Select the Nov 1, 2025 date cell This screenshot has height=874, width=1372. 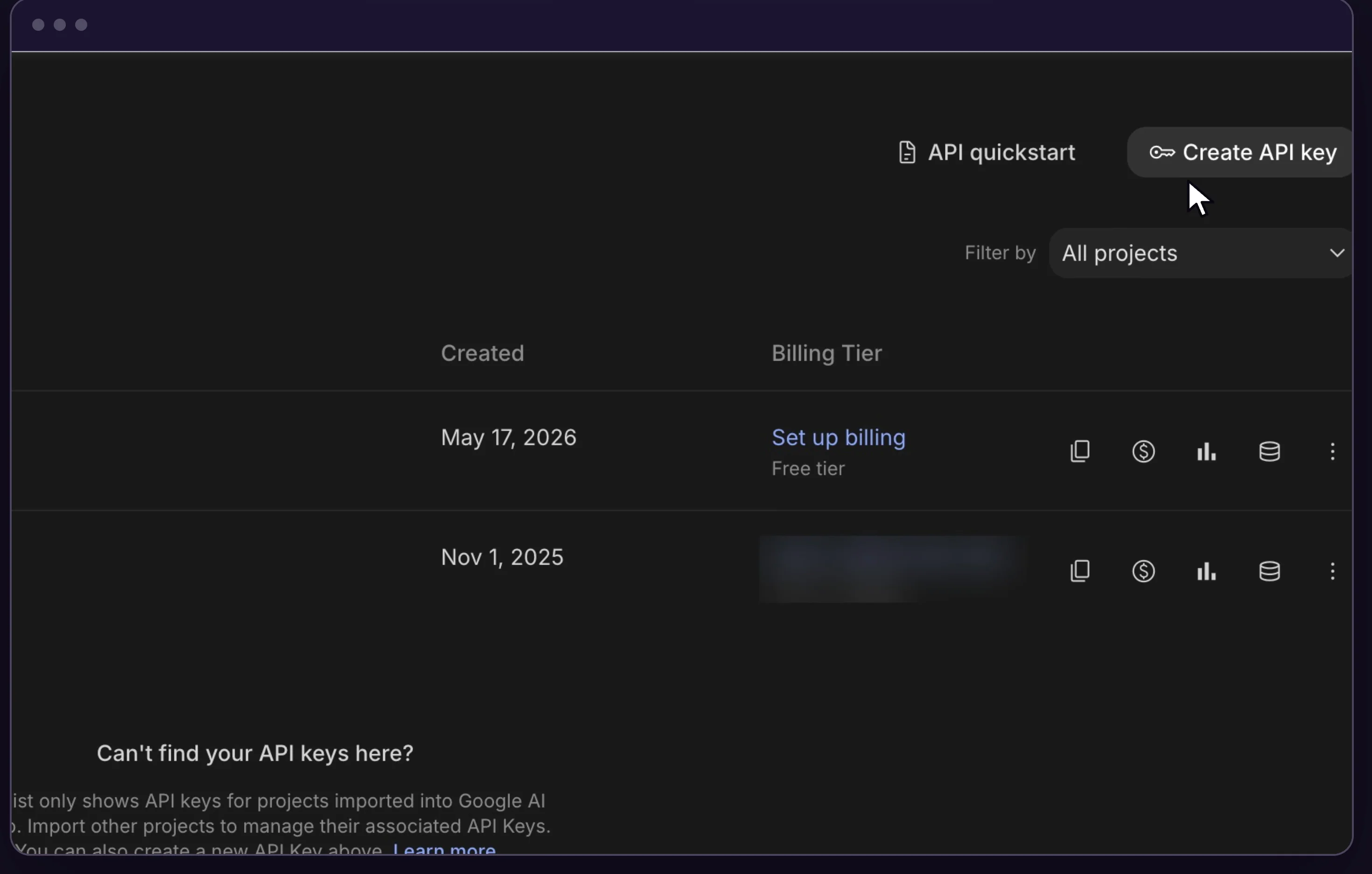click(502, 557)
